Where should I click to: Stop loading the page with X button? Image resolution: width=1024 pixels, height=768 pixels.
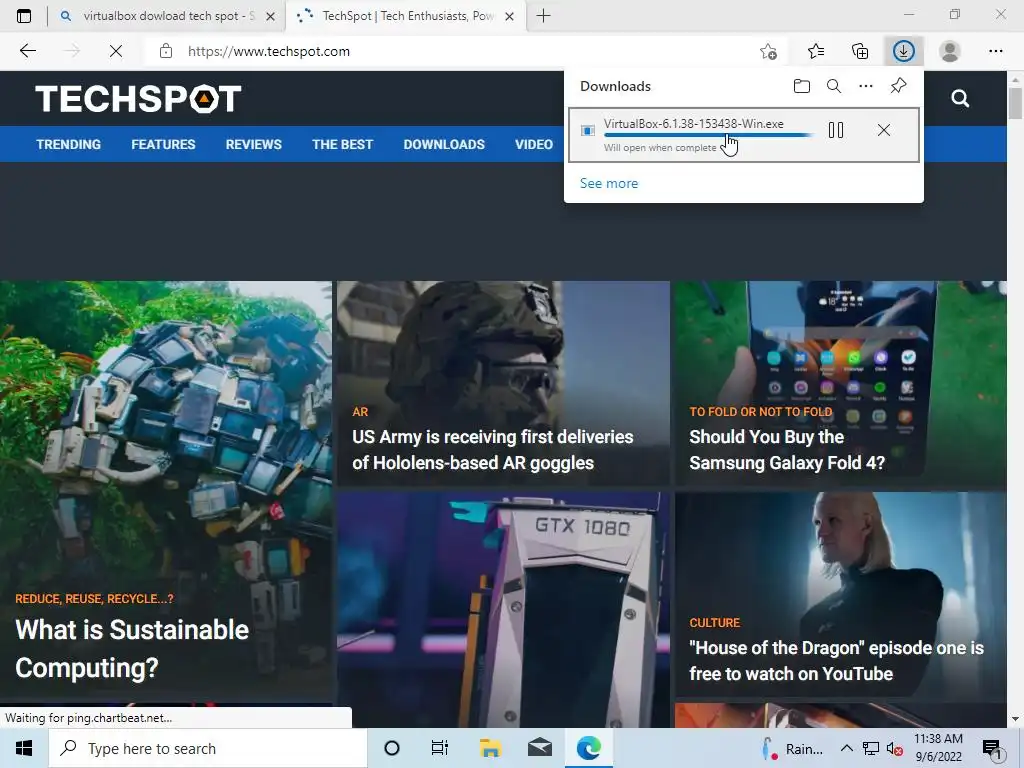[116, 51]
